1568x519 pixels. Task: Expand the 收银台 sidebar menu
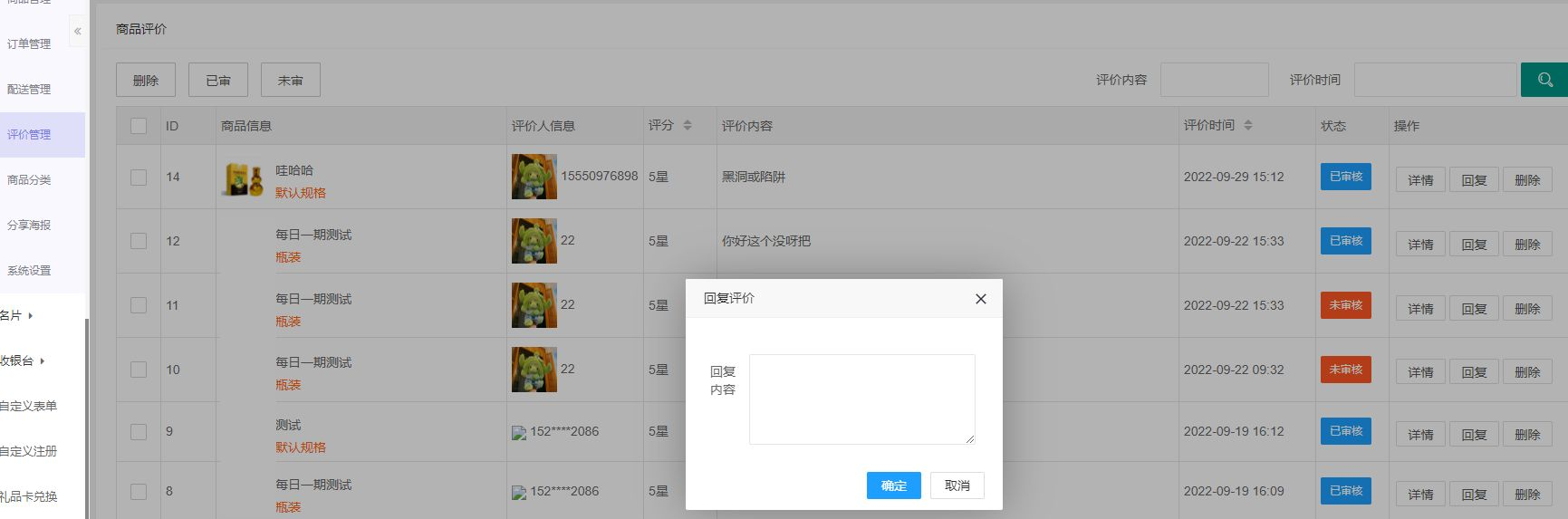pos(22,360)
